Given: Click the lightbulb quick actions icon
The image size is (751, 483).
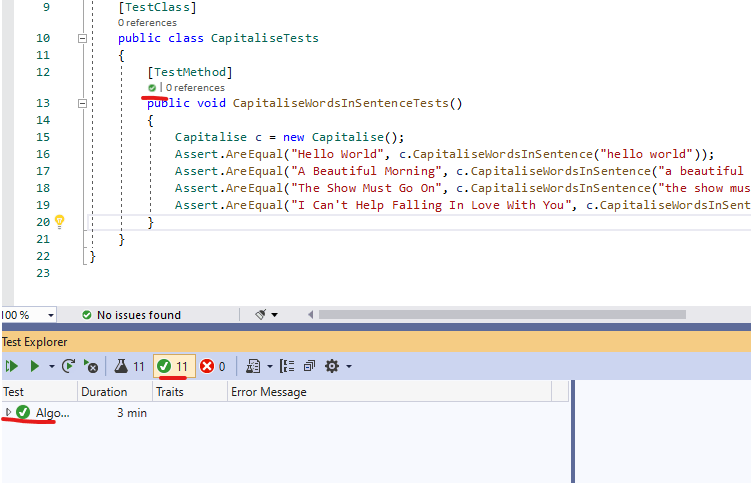Looking at the screenshot, I should point(59,221).
